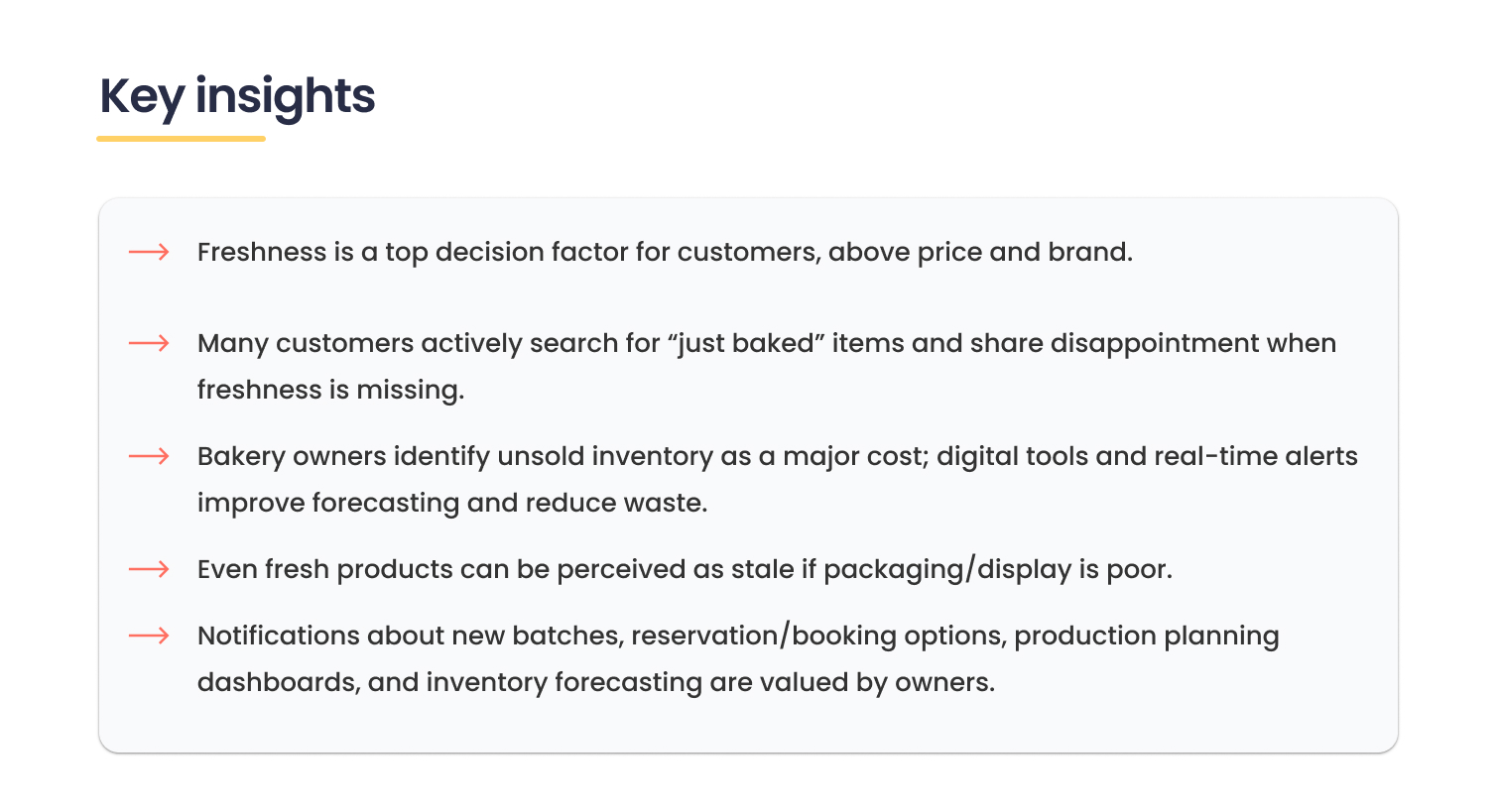Click the line "improve forecasting and reduce waste."
The width and height of the screenshot is (1500, 812).
point(451,503)
